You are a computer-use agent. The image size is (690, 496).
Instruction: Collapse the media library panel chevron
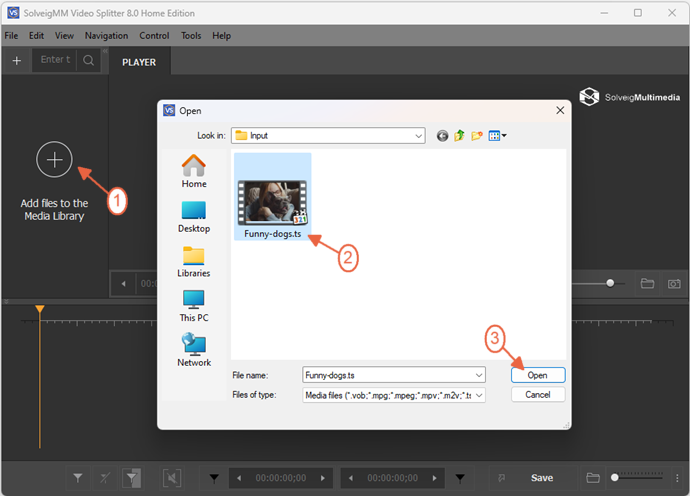click(106, 51)
